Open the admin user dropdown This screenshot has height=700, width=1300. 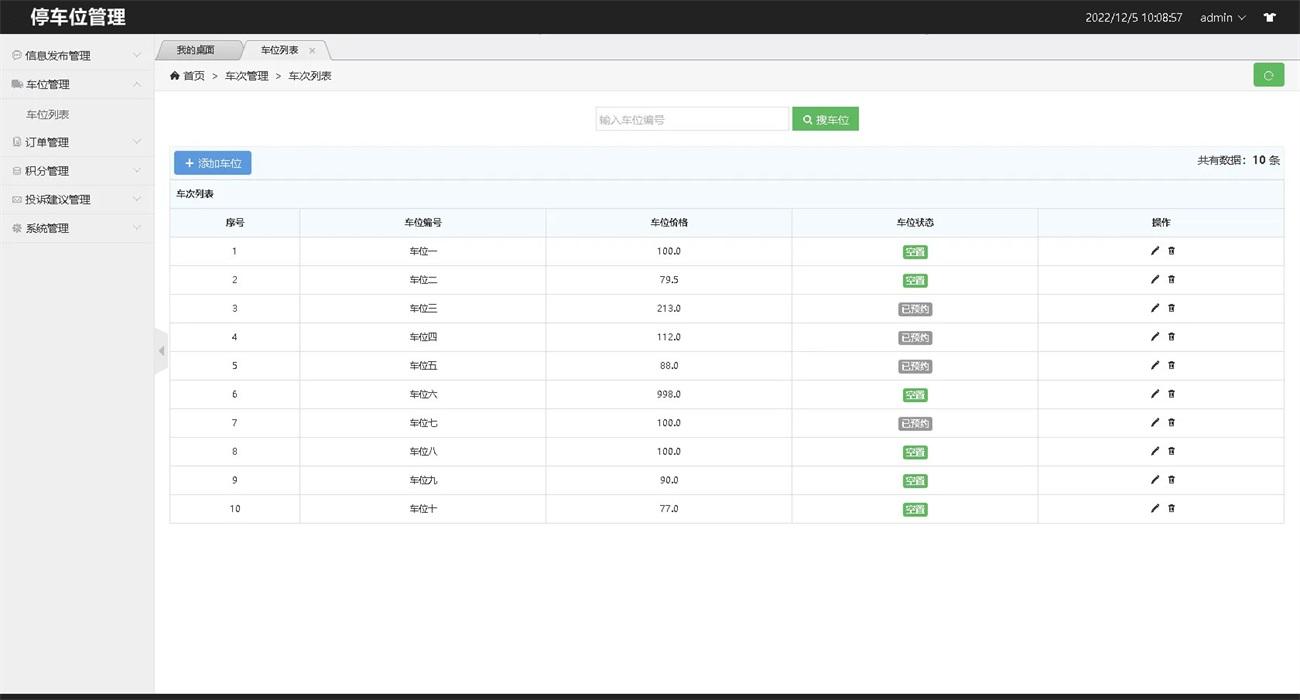(1222, 17)
